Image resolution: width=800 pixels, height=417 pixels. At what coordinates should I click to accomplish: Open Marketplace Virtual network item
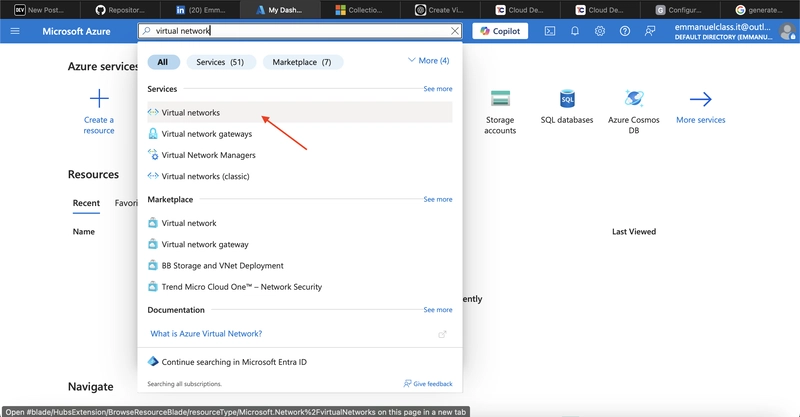coord(299,223)
